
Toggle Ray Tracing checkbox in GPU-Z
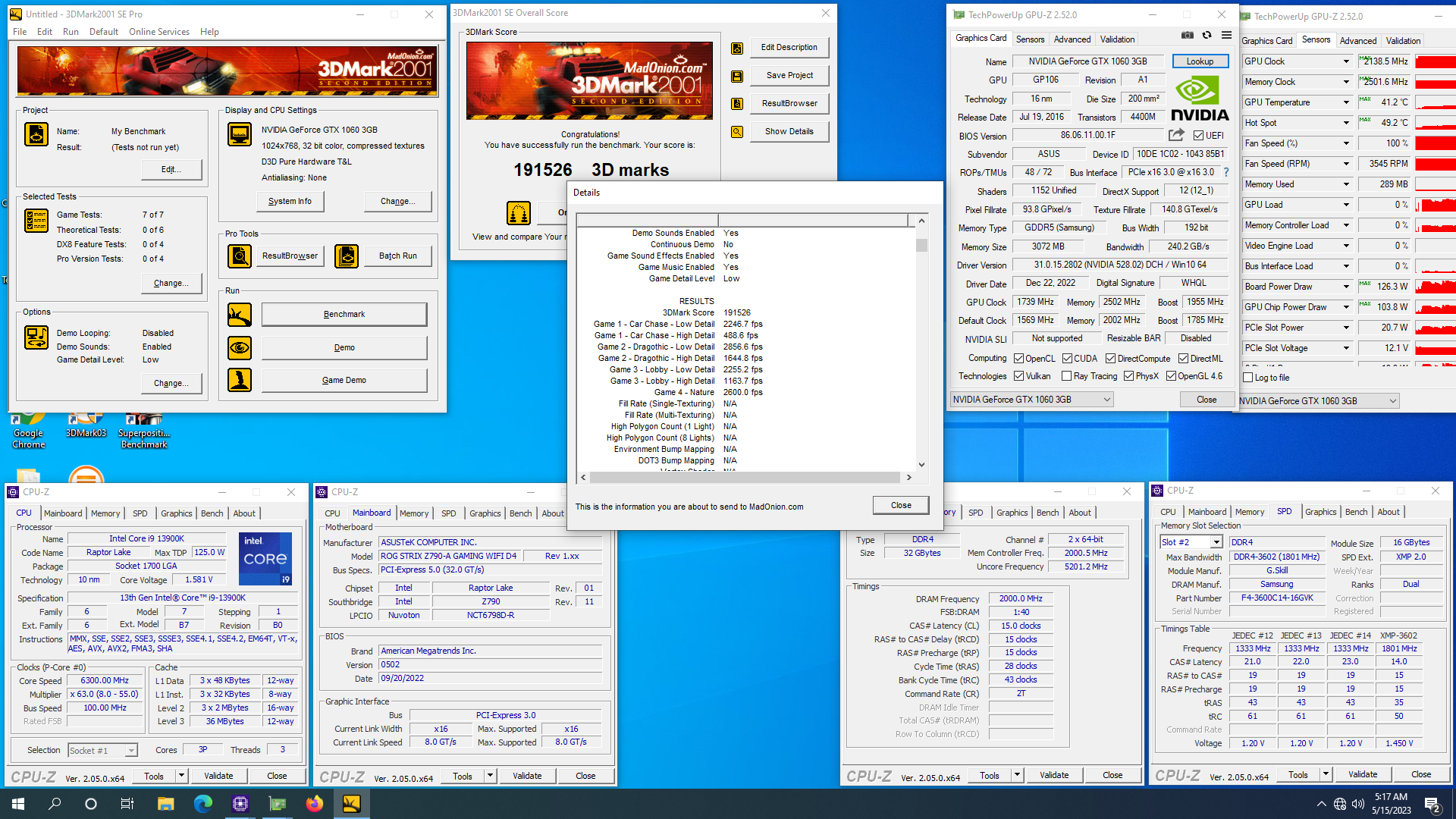1067,376
